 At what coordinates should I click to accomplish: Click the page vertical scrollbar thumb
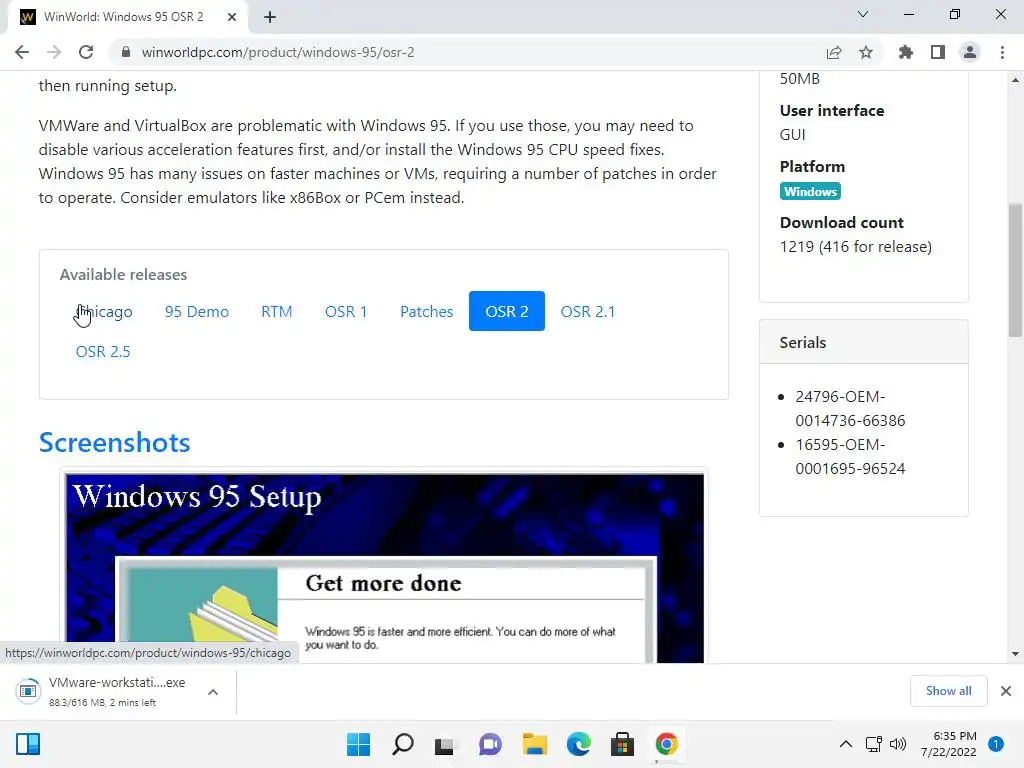coord(1015,270)
